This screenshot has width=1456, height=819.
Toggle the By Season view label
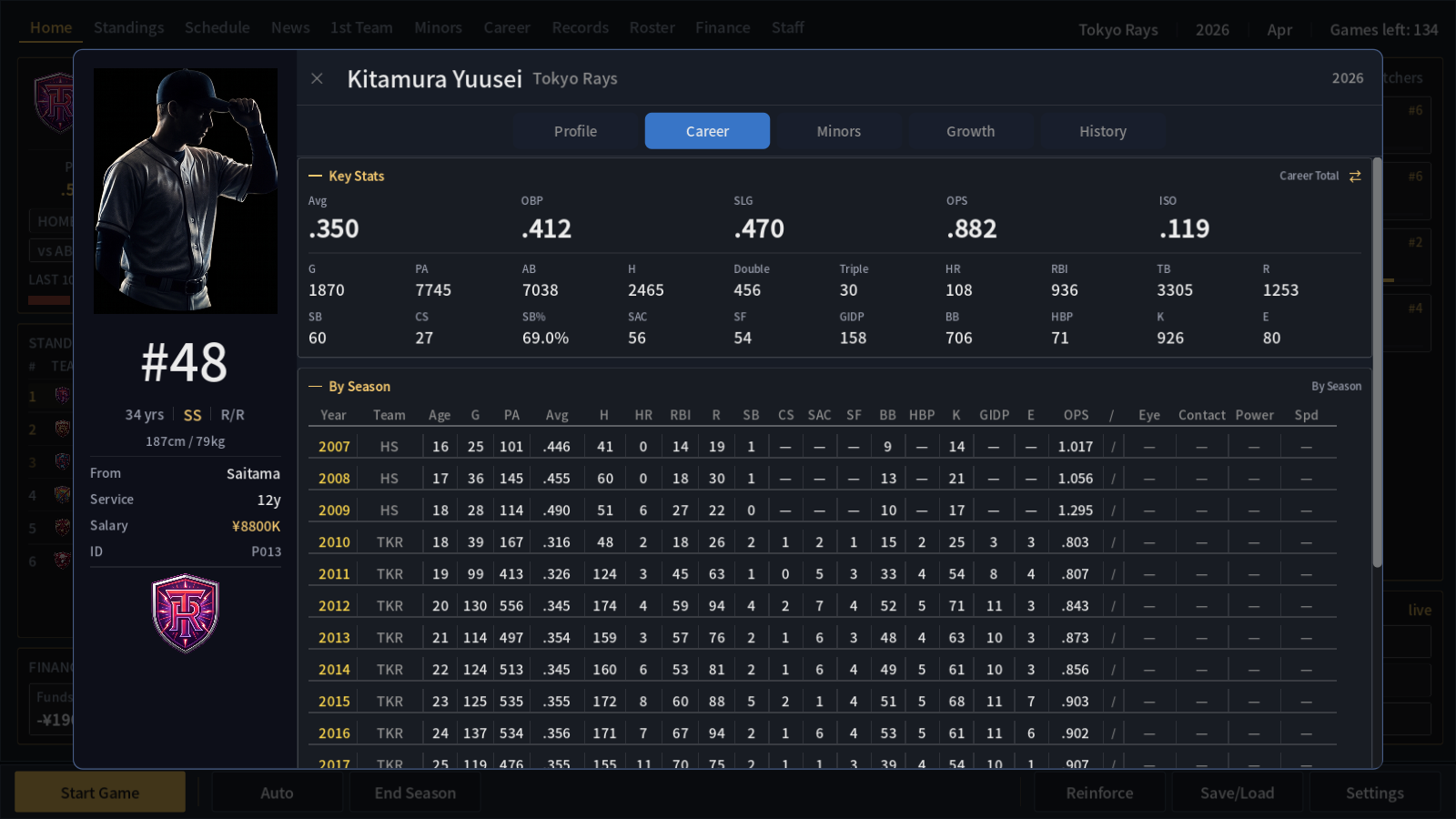[1336, 387]
